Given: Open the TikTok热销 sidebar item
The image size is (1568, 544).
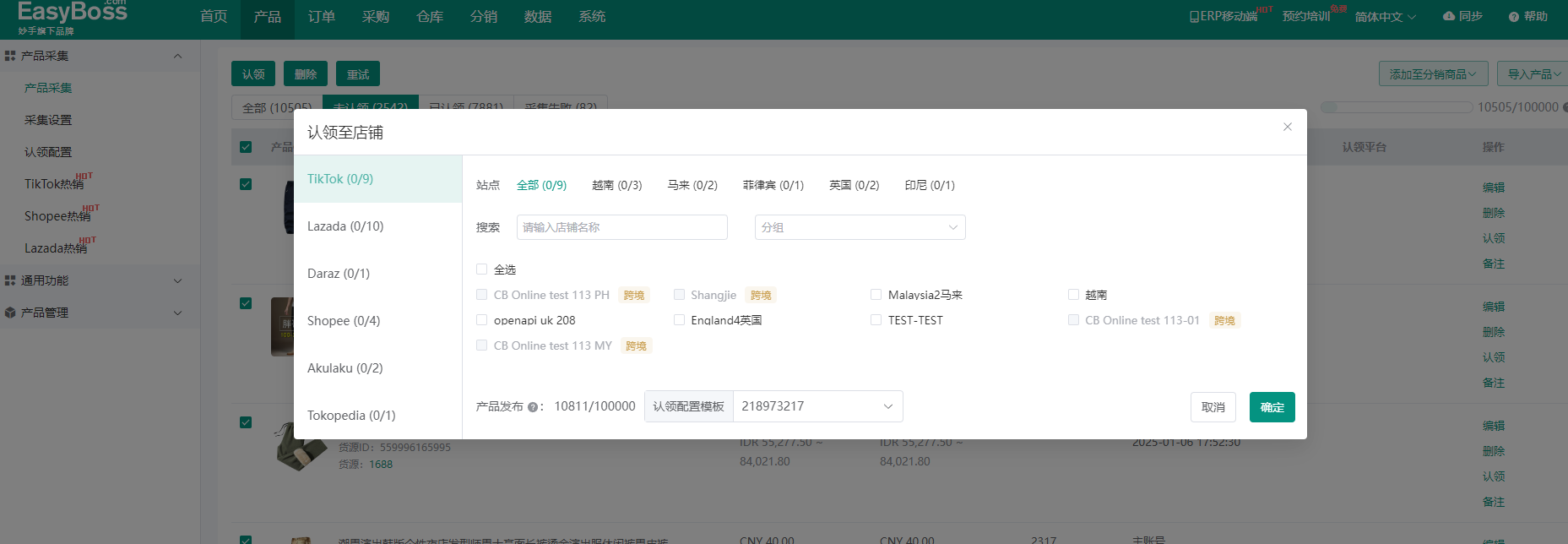Looking at the screenshot, I should [54, 184].
